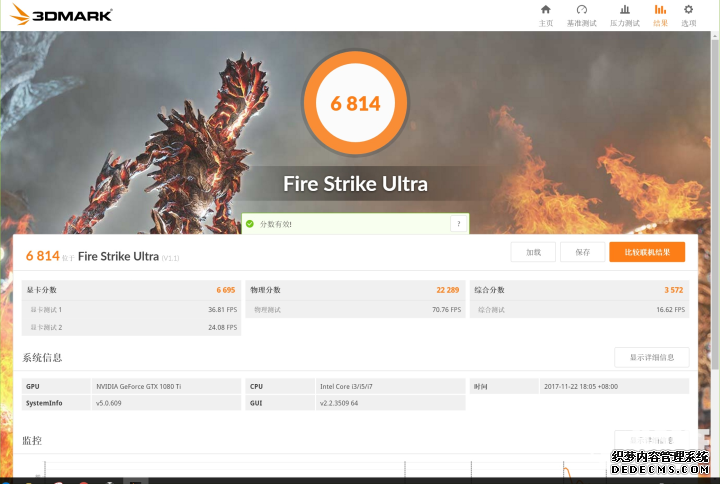Click the Save (保存) button
This screenshot has width=720, height=484.
pyautogui.click(x=582, y=252)
